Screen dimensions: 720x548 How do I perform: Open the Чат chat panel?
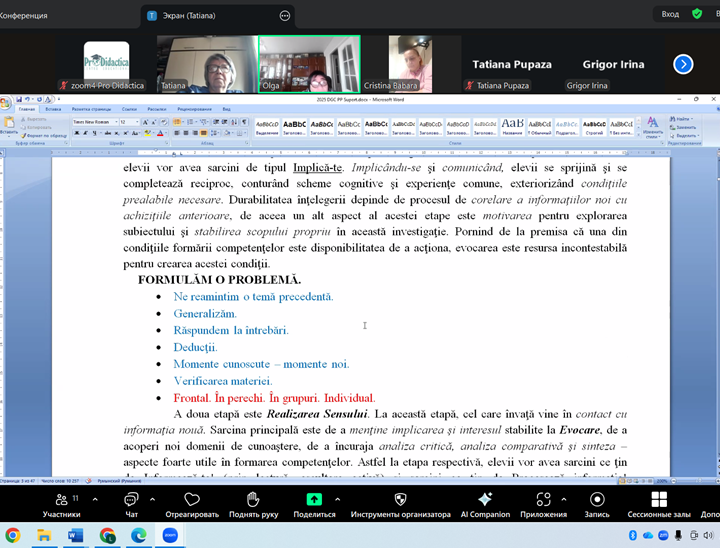click(131, 503)
